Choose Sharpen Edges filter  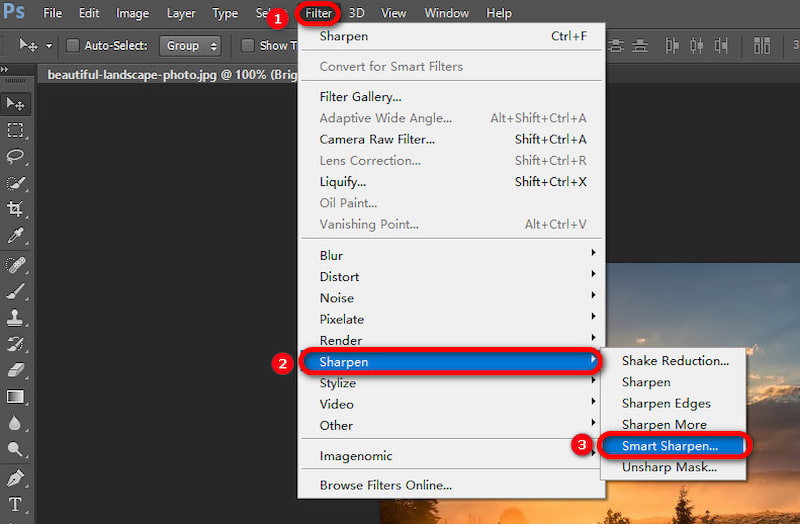click(672, 403)
